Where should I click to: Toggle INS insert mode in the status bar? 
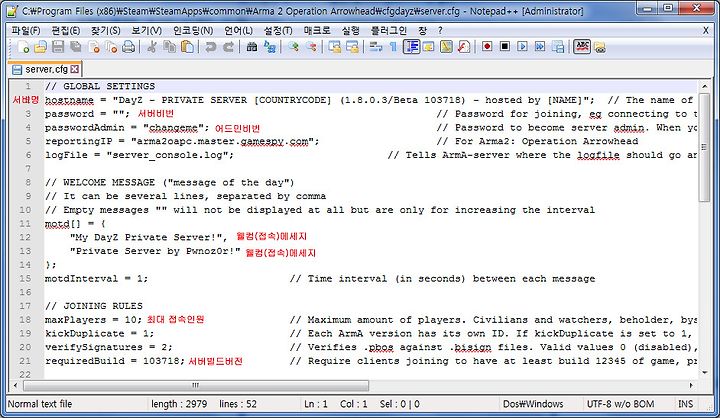[685, 404]
